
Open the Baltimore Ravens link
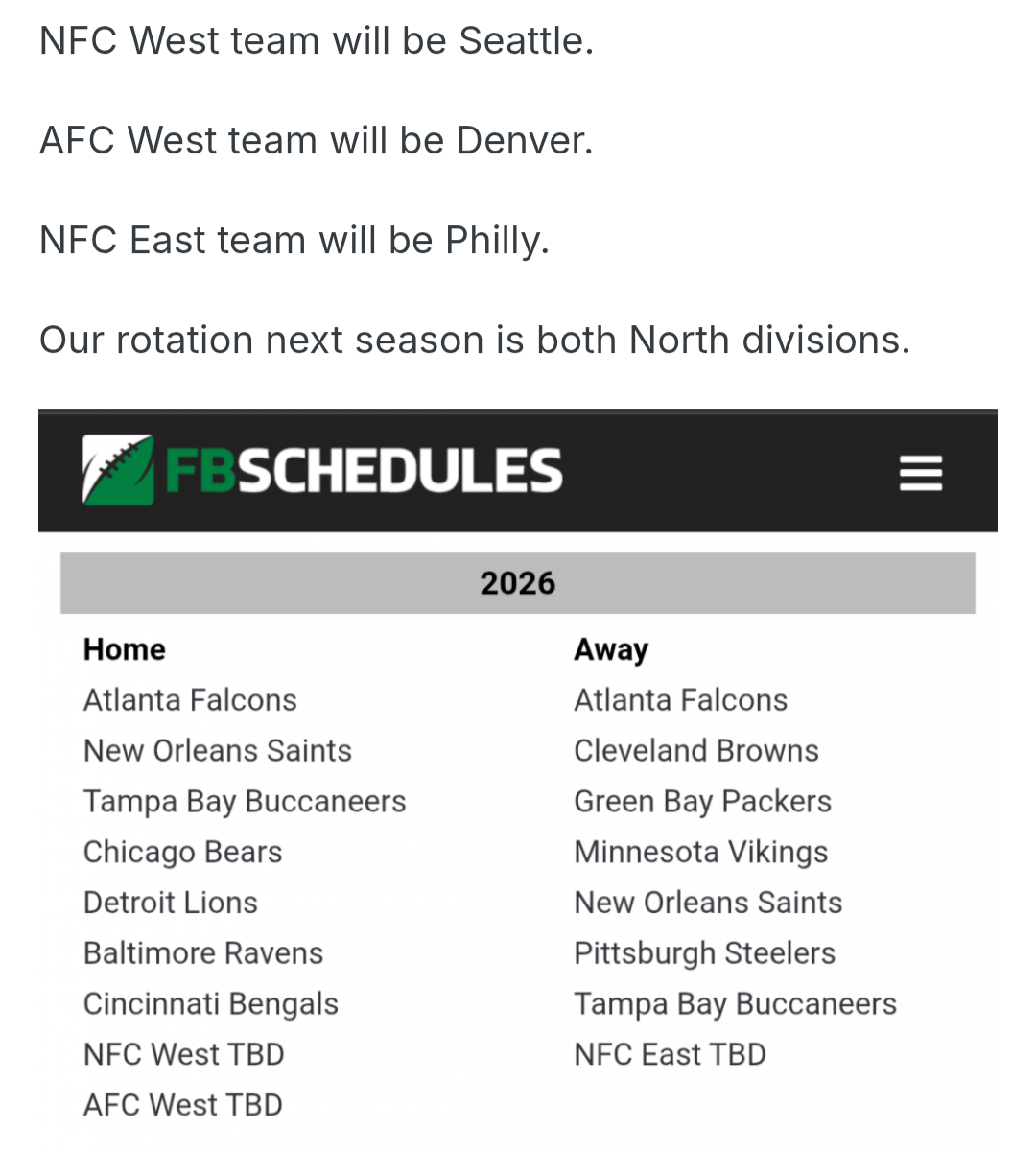(x=203, y=953)
